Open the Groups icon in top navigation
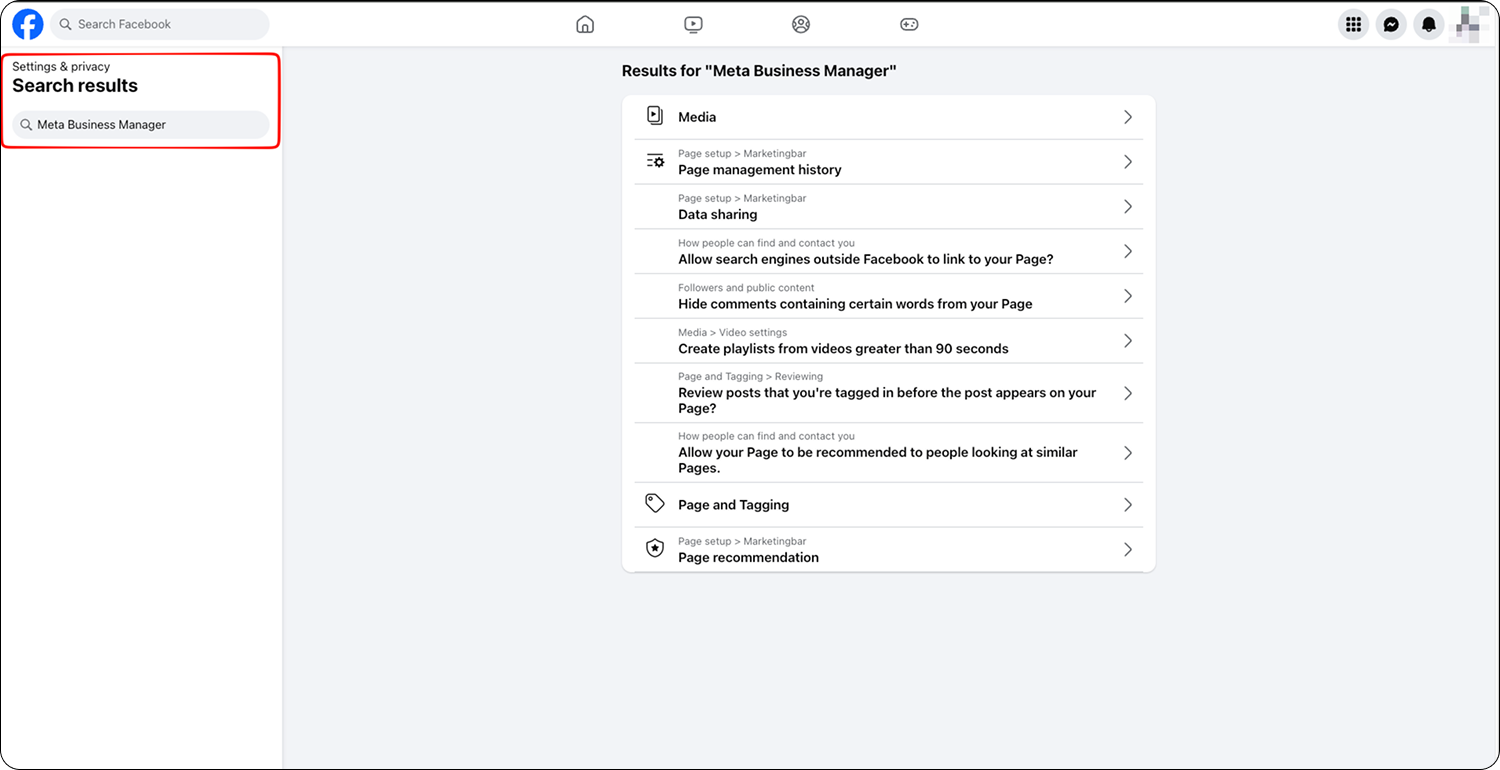This screenshot has height=770, width=1500. tap(801, 25)
